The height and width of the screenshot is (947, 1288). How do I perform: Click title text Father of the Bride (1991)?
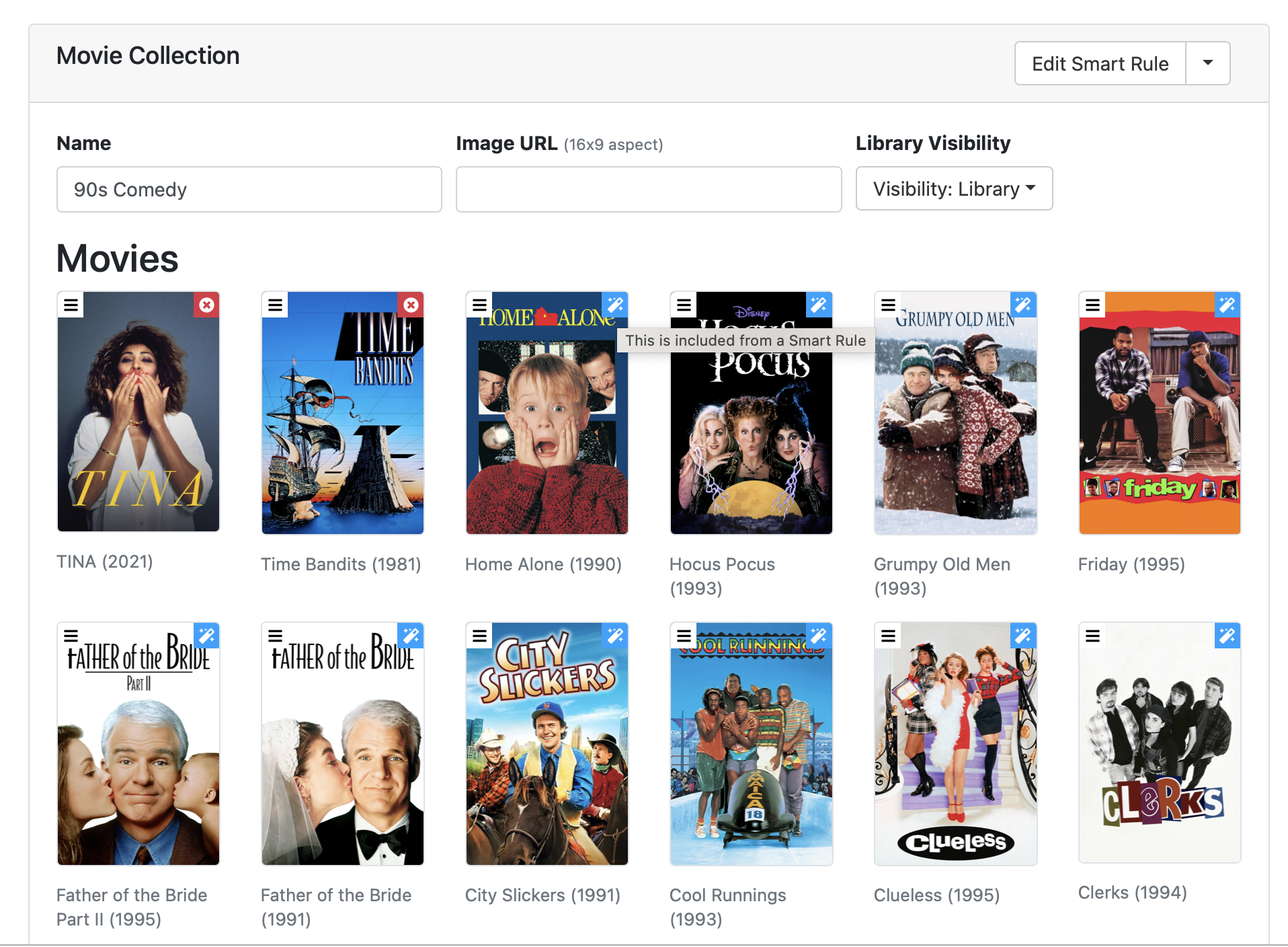pos(336,907)
